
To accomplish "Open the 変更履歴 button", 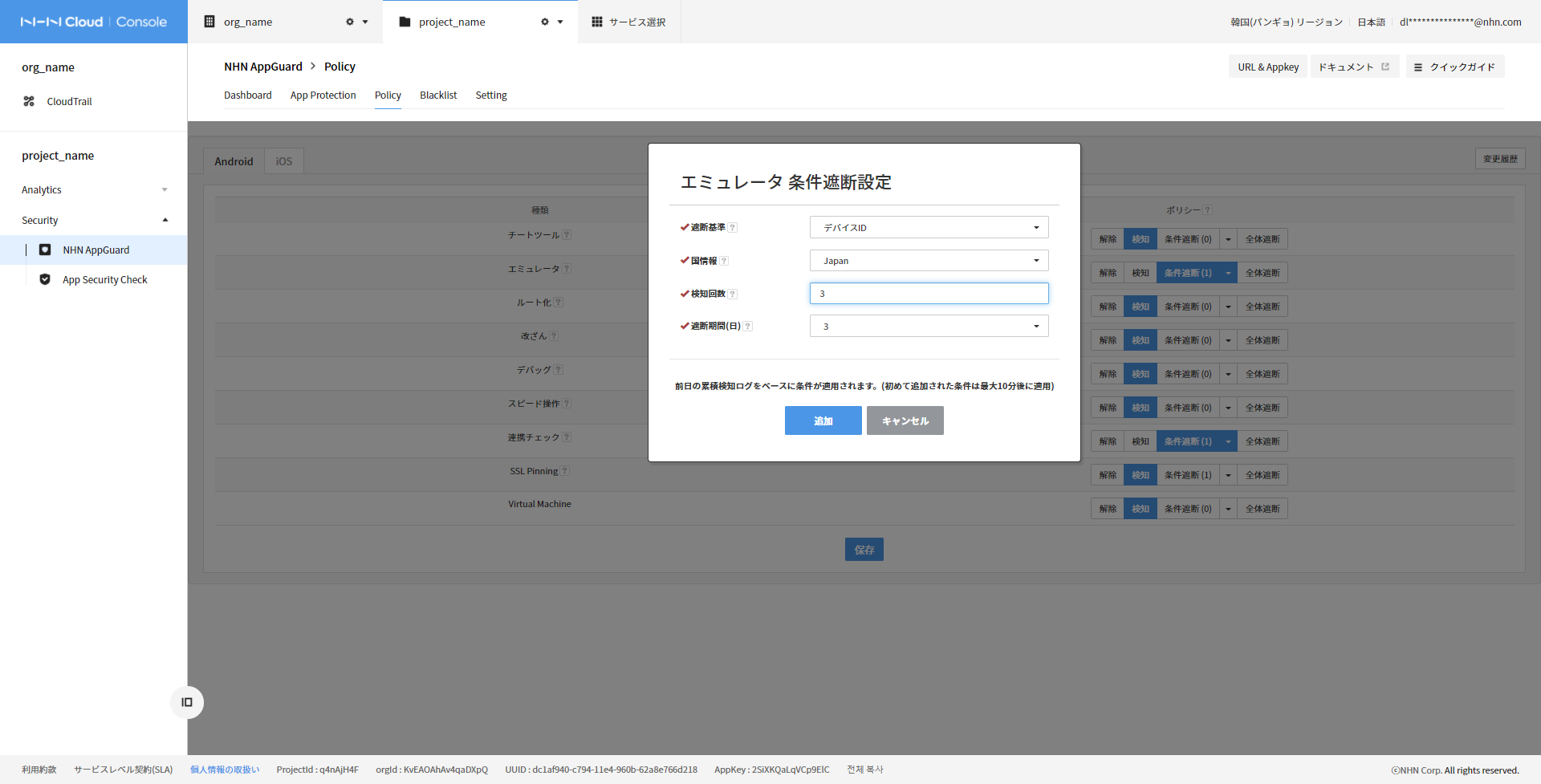I will point(1500,159).
